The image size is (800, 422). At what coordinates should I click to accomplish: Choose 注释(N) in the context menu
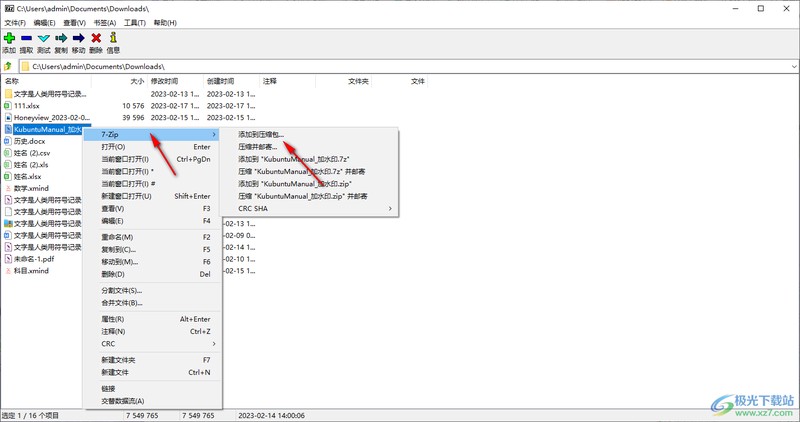153,331
